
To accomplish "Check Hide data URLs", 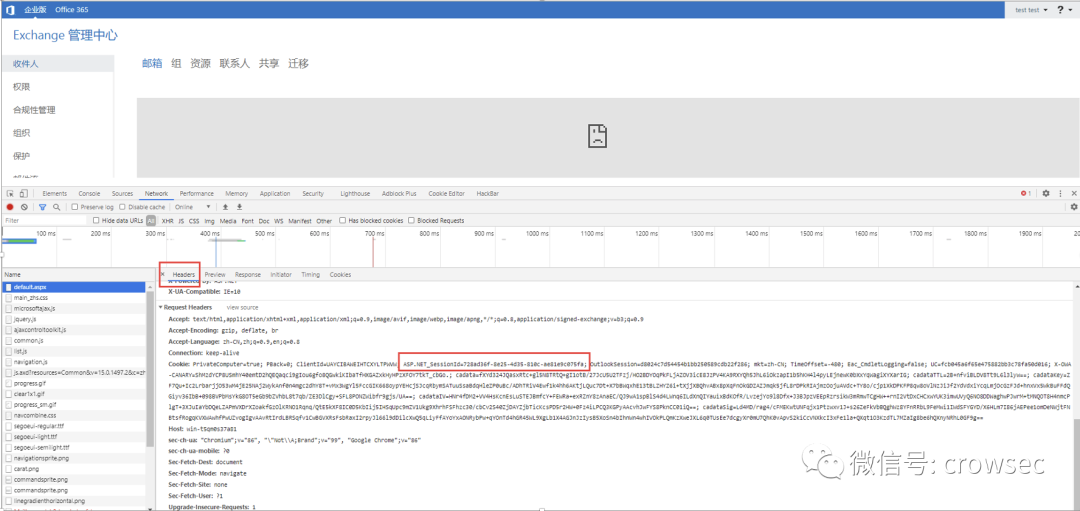I will click(x=96, y=220).
